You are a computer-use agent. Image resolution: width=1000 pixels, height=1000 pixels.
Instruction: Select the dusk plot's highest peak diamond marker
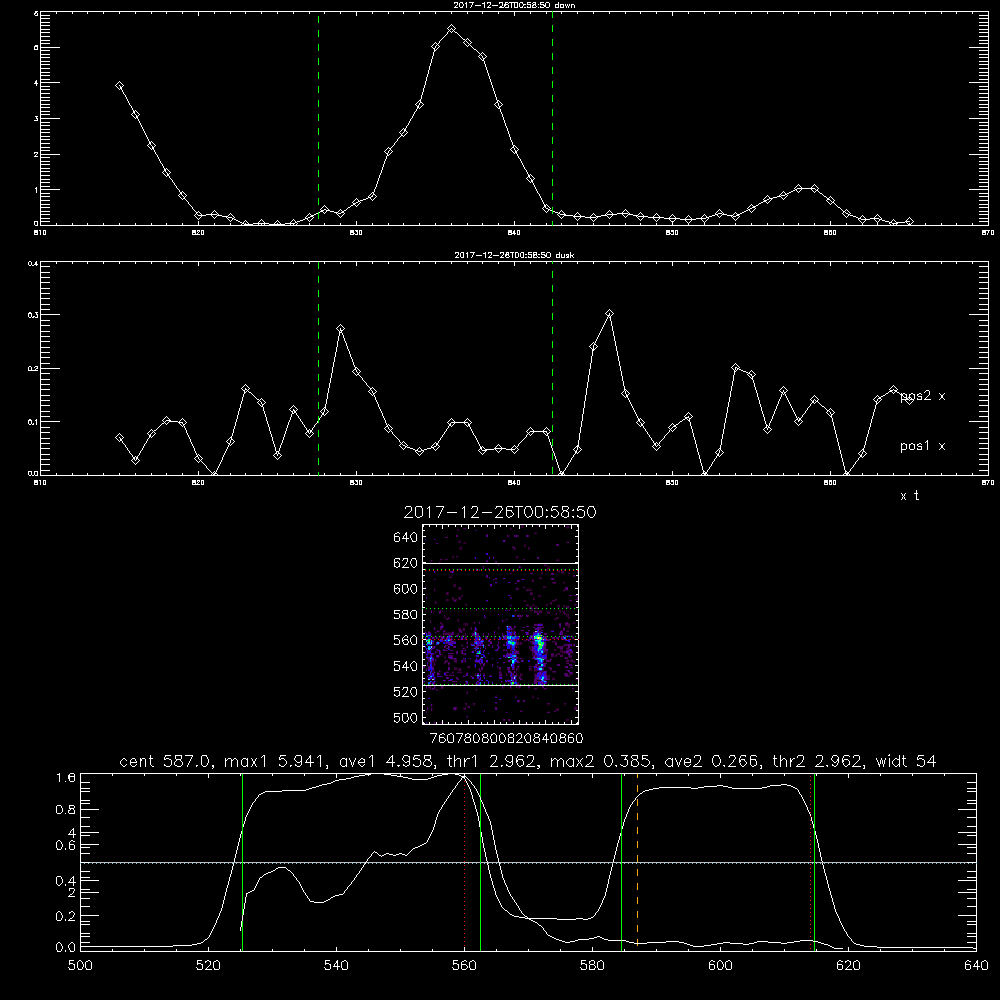(610, 314)
